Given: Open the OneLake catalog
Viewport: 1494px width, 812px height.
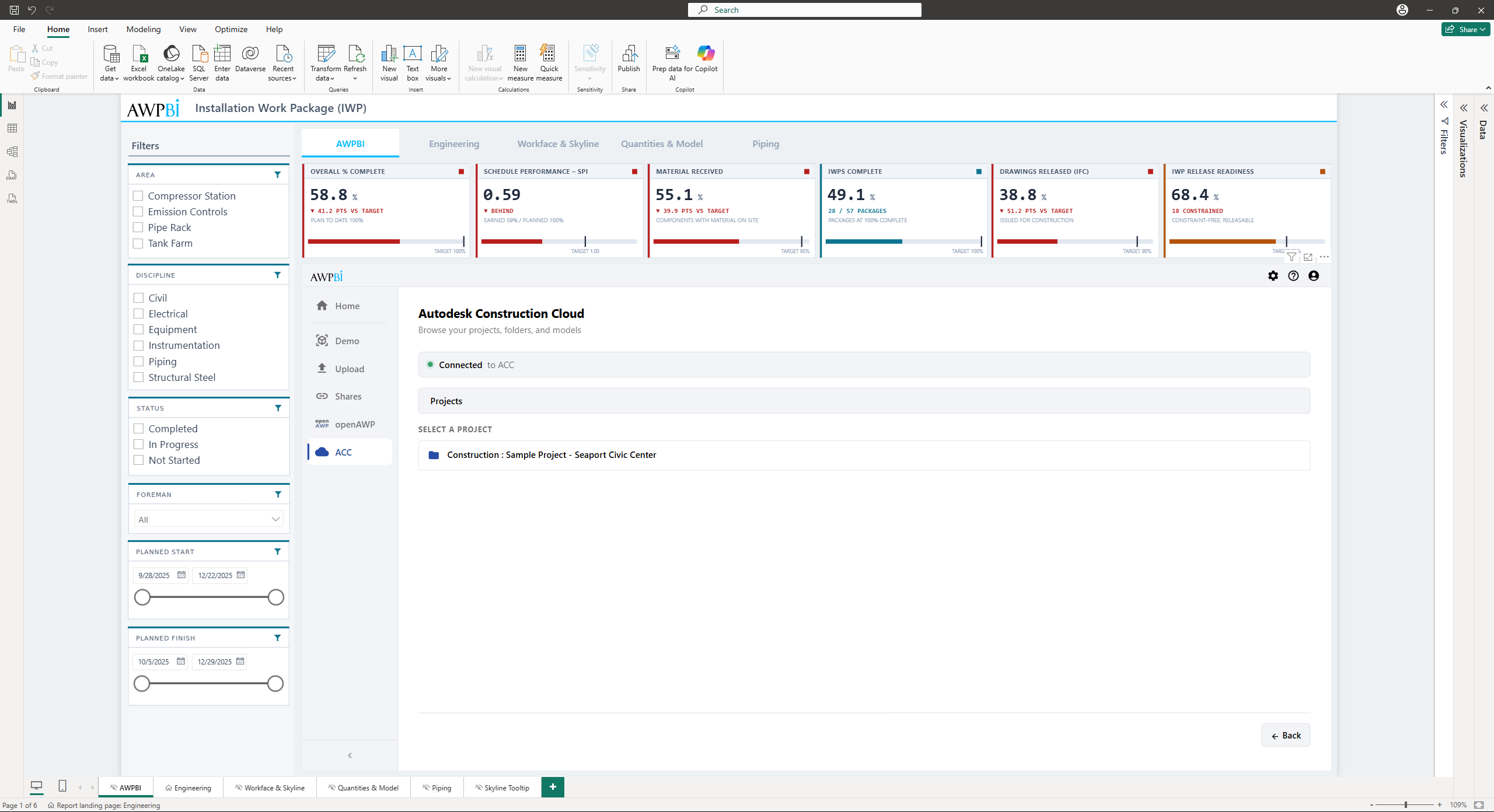Looking at the screenshot, I should [x=171, y=63].
